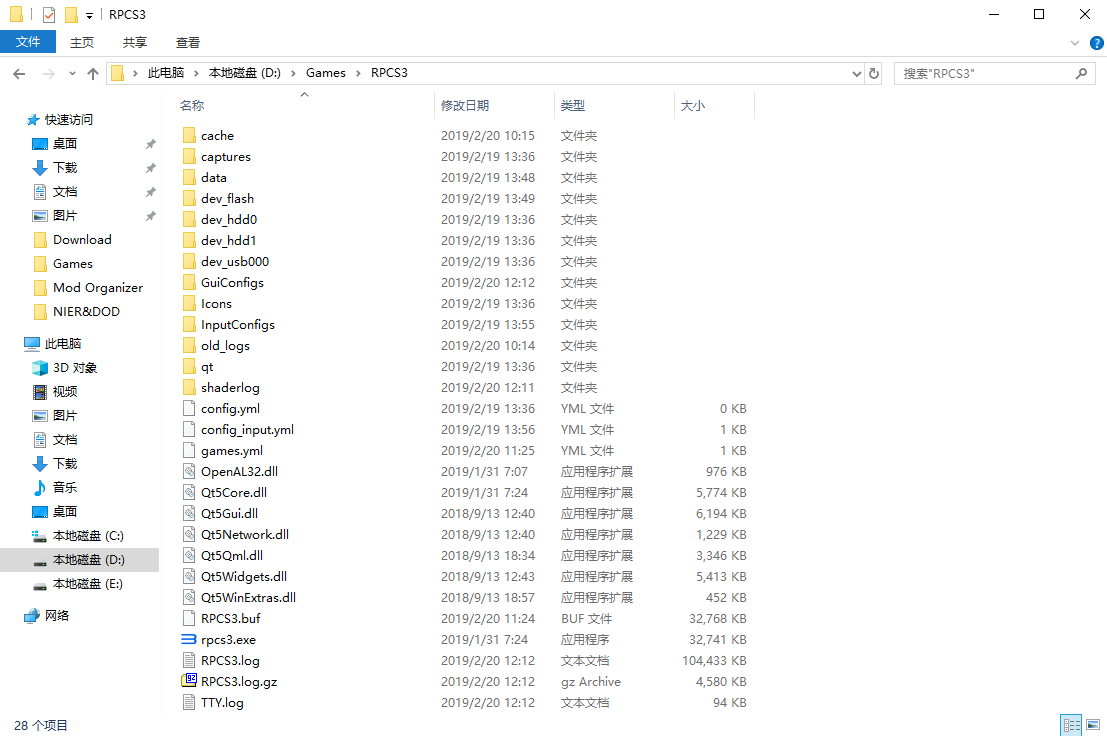Select the GuiConfigs folder icon
The height and width of the screenshot is (736, 1107).
(189, 282)
